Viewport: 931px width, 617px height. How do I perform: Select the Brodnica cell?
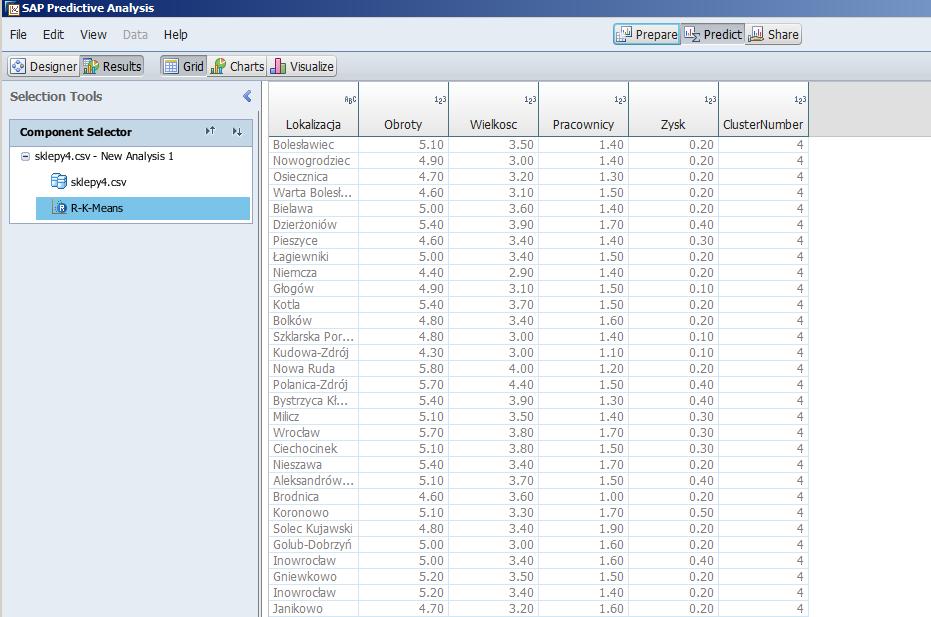tap(314, 497)
